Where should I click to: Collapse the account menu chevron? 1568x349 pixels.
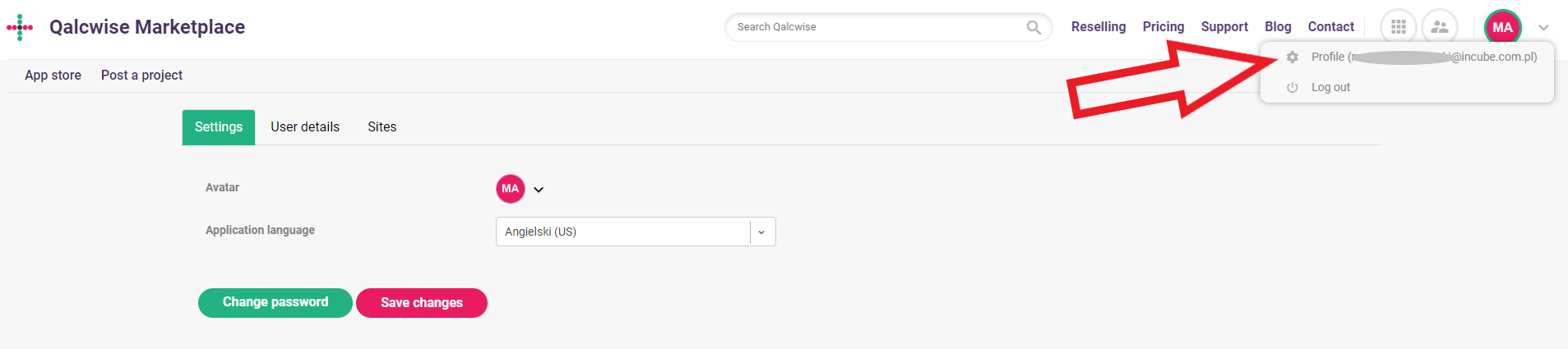(x=1543, y=27)
